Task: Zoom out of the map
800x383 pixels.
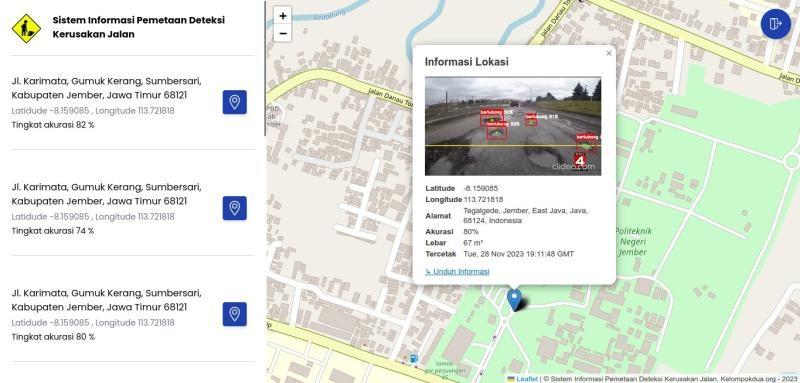Action: (x=283, y=34)
